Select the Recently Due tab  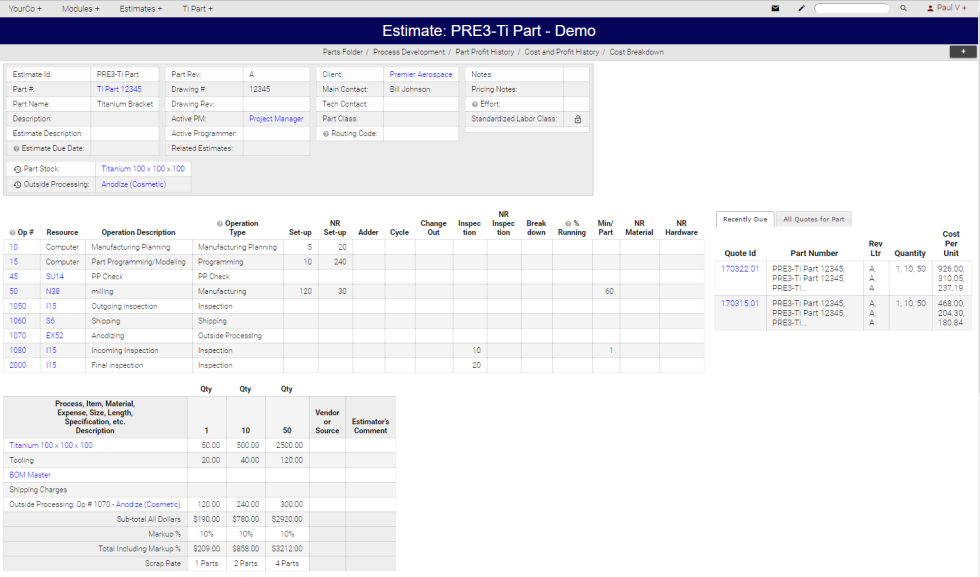745,219
